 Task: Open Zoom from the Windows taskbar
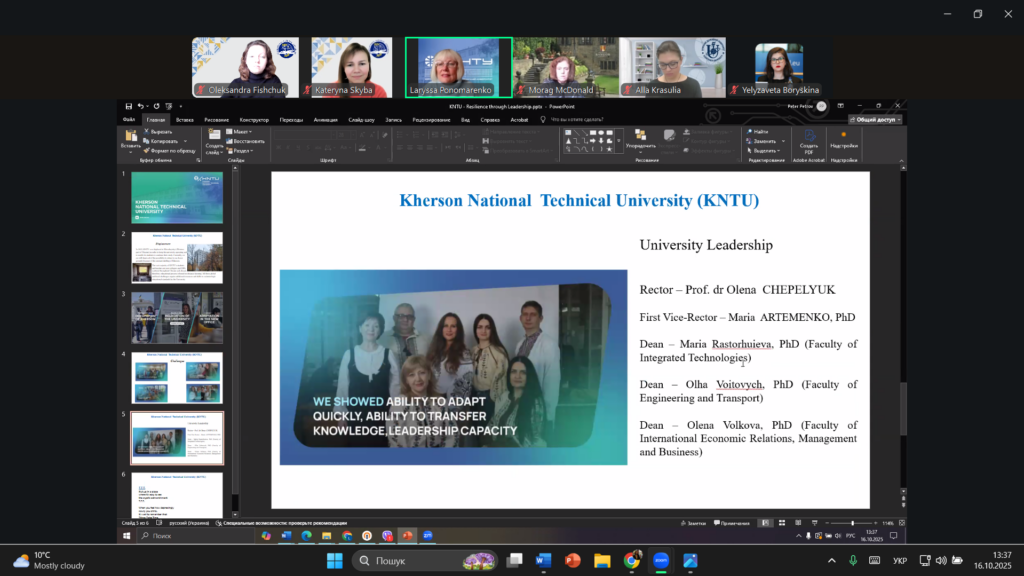pos(661,560)
